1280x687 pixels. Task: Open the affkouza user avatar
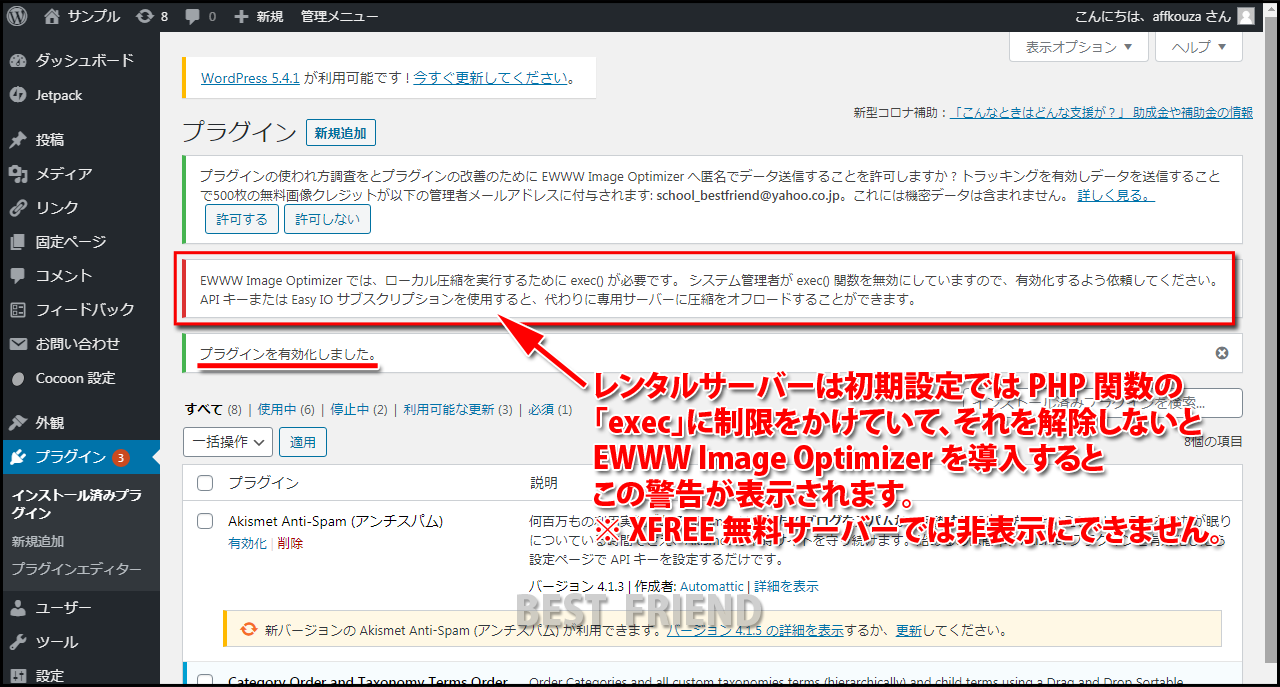tap(1245, 16)
